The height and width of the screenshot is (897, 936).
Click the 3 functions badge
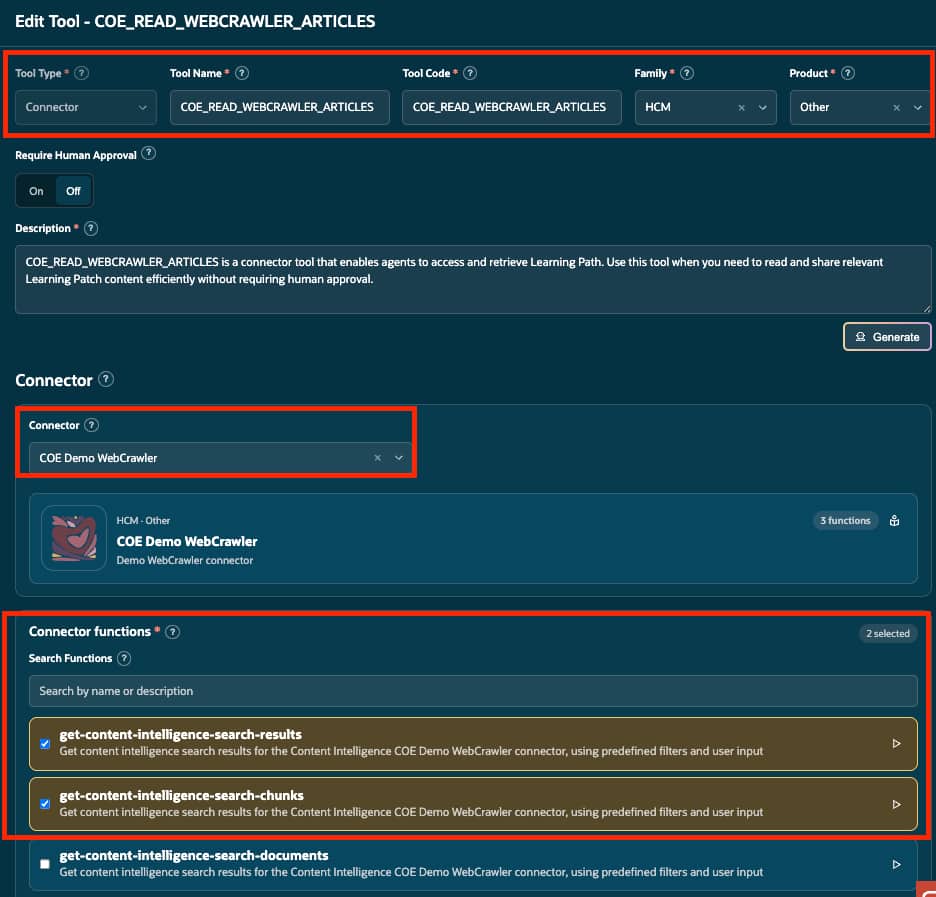pos(845,520)
